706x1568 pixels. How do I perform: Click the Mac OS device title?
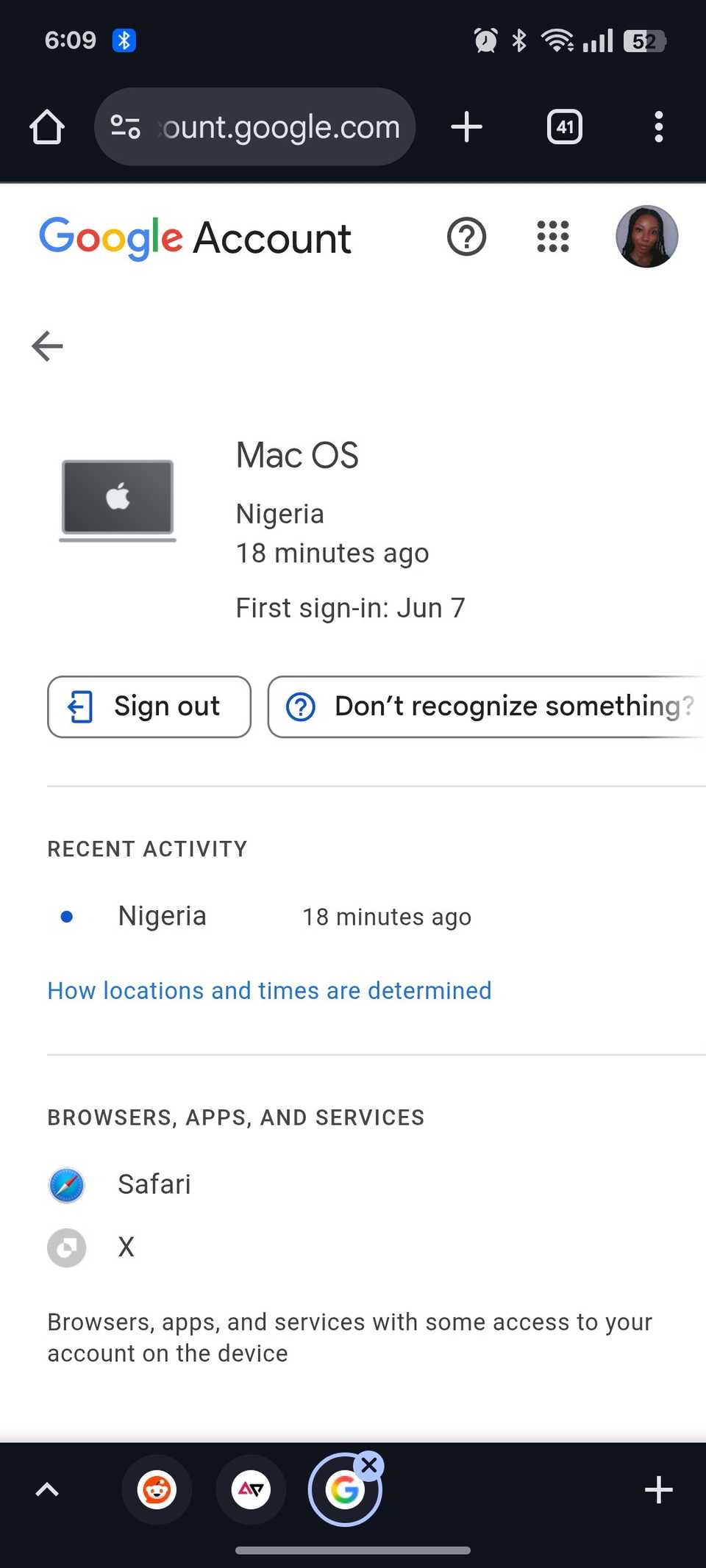(x=297, y=455)
